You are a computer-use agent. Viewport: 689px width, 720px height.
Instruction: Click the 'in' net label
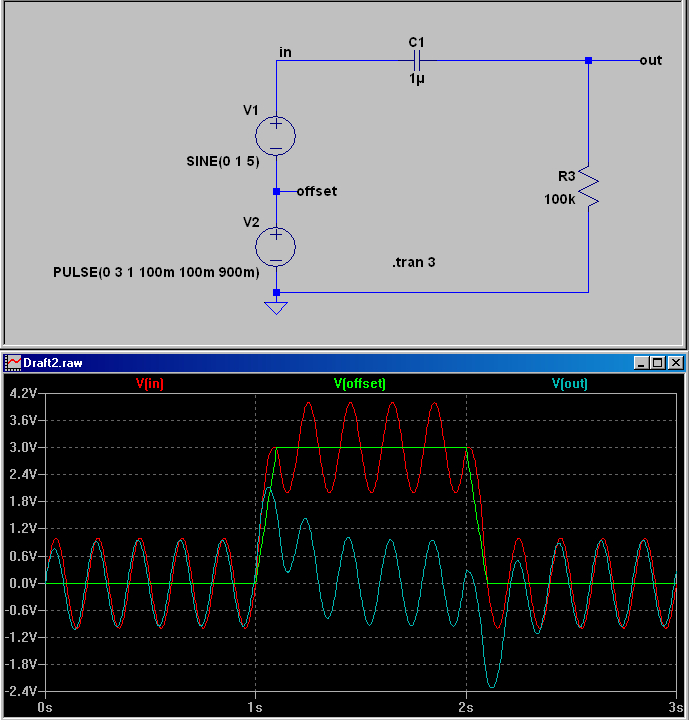tap(285, 52)
